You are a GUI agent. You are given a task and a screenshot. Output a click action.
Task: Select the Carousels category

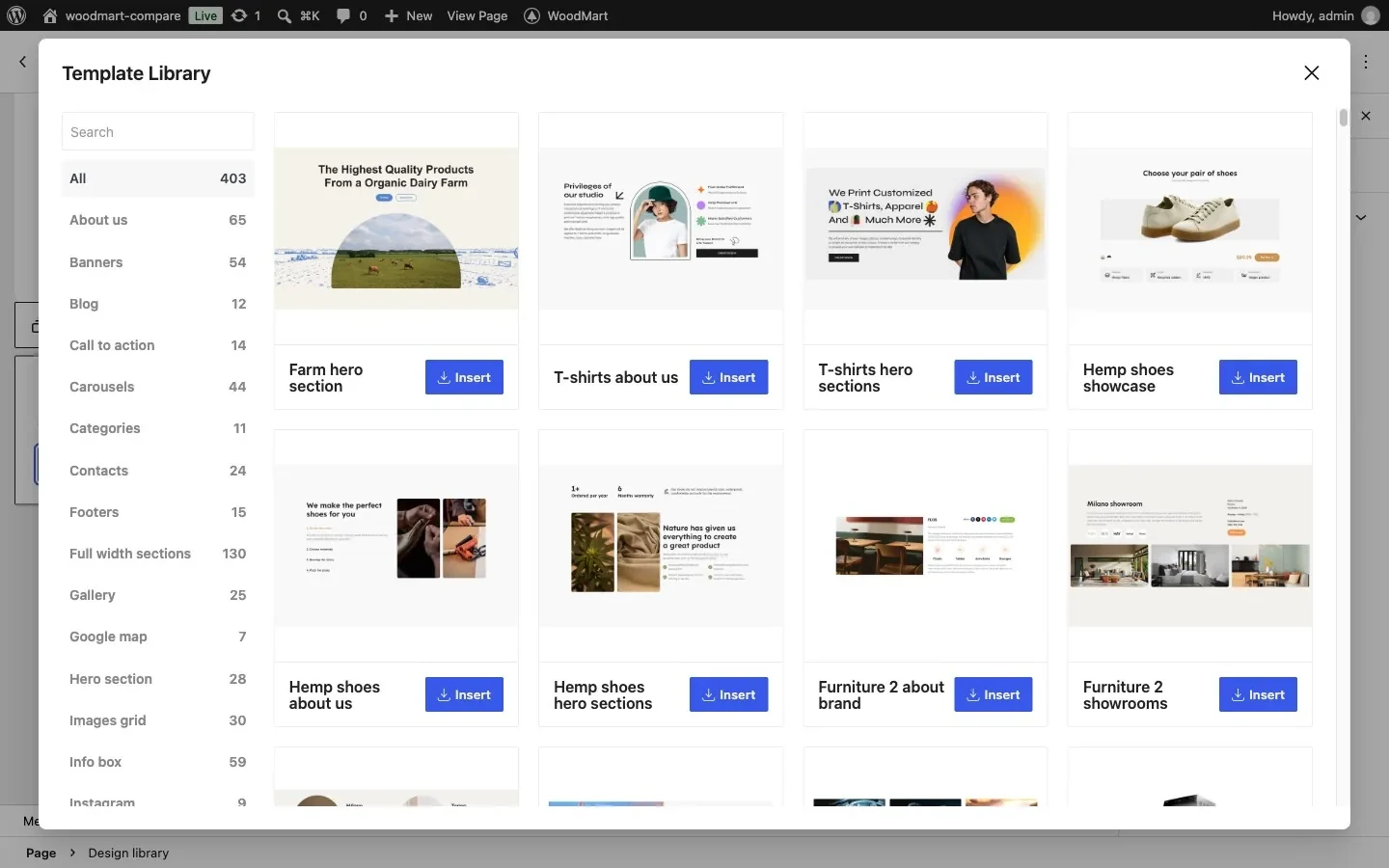click(x=157, y=387)
